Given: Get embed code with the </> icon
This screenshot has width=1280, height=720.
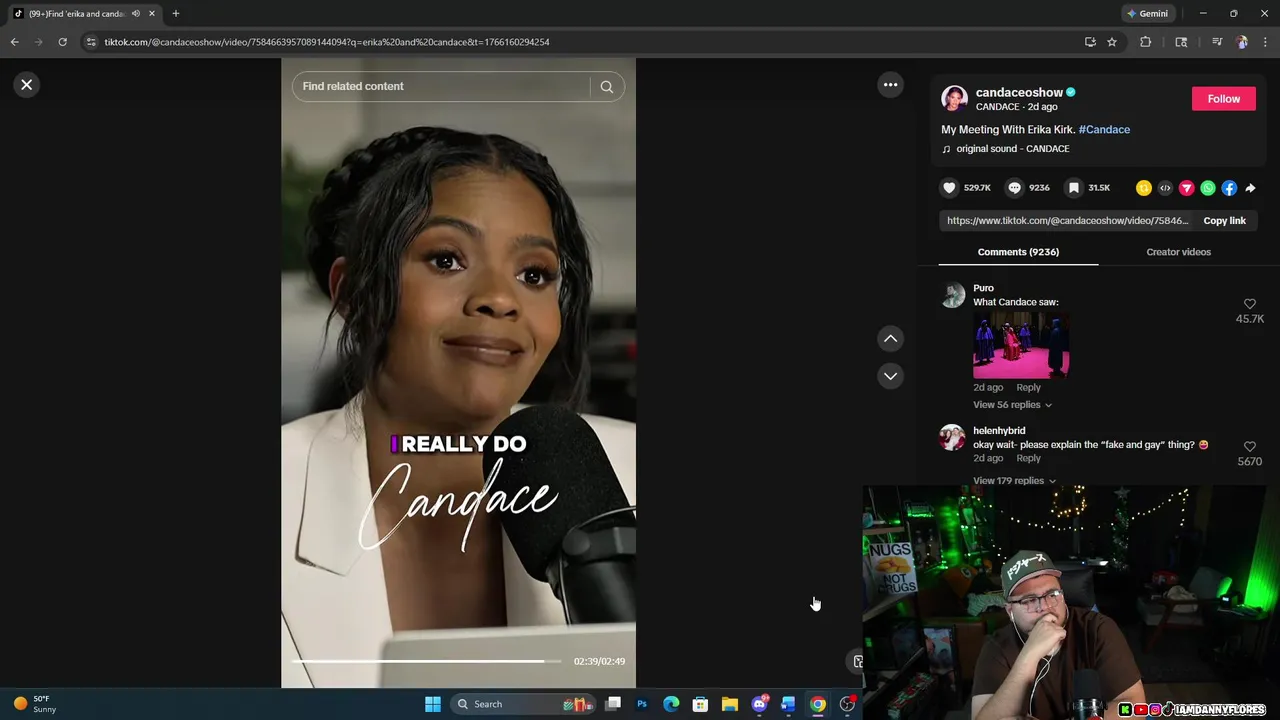Looking at the screenshot, I should 1165,188.
